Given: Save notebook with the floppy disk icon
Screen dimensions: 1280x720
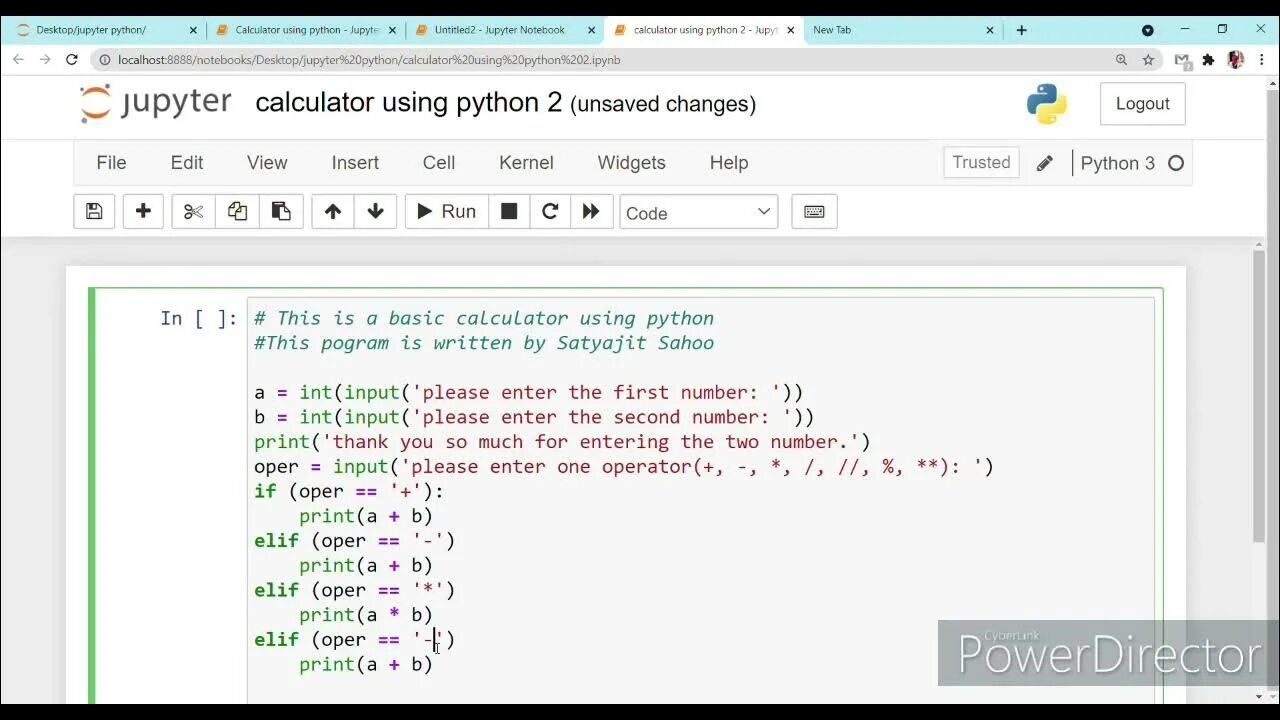Looking at the screenshot, I should click(x=94, y=211).
